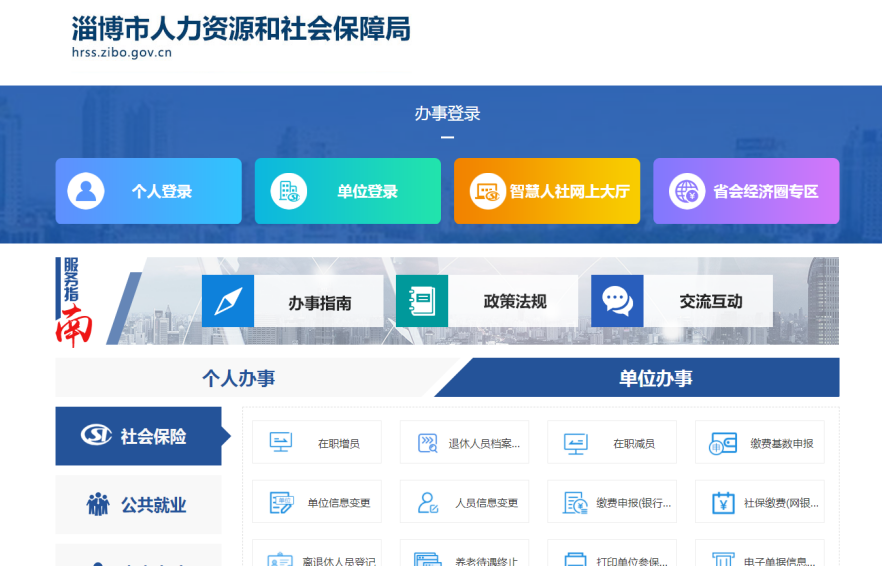882x566 pixels.
Task: Click the 智慧人社网上大厅 icon
Action: (x=487, y=191)
